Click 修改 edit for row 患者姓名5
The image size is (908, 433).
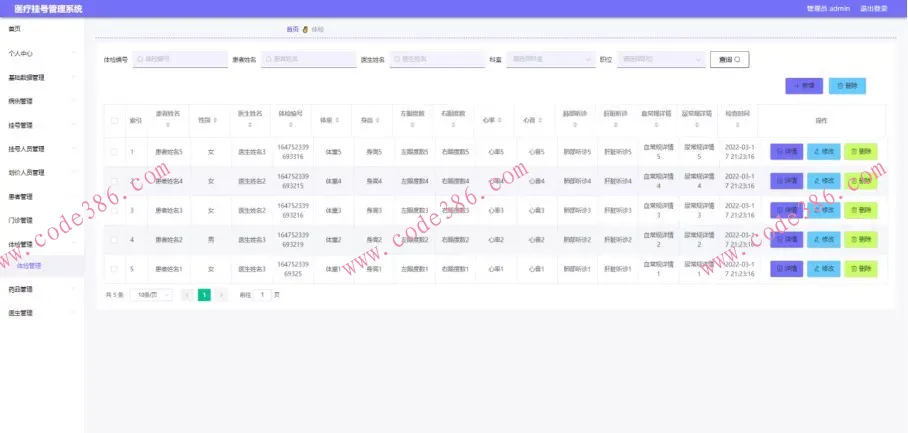click(823, 152)
